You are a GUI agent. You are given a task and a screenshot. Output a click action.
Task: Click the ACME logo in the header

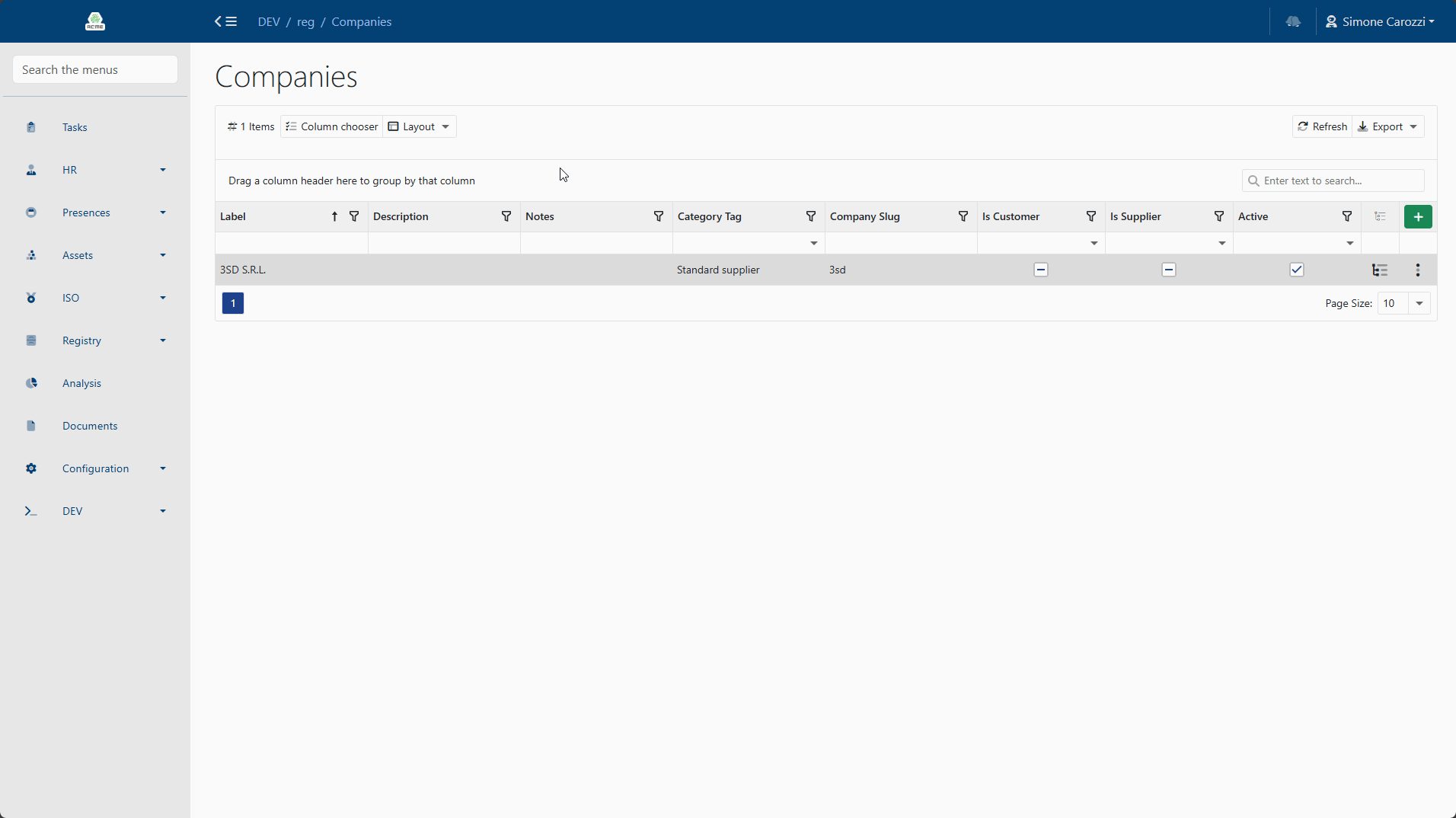[95, 21]
